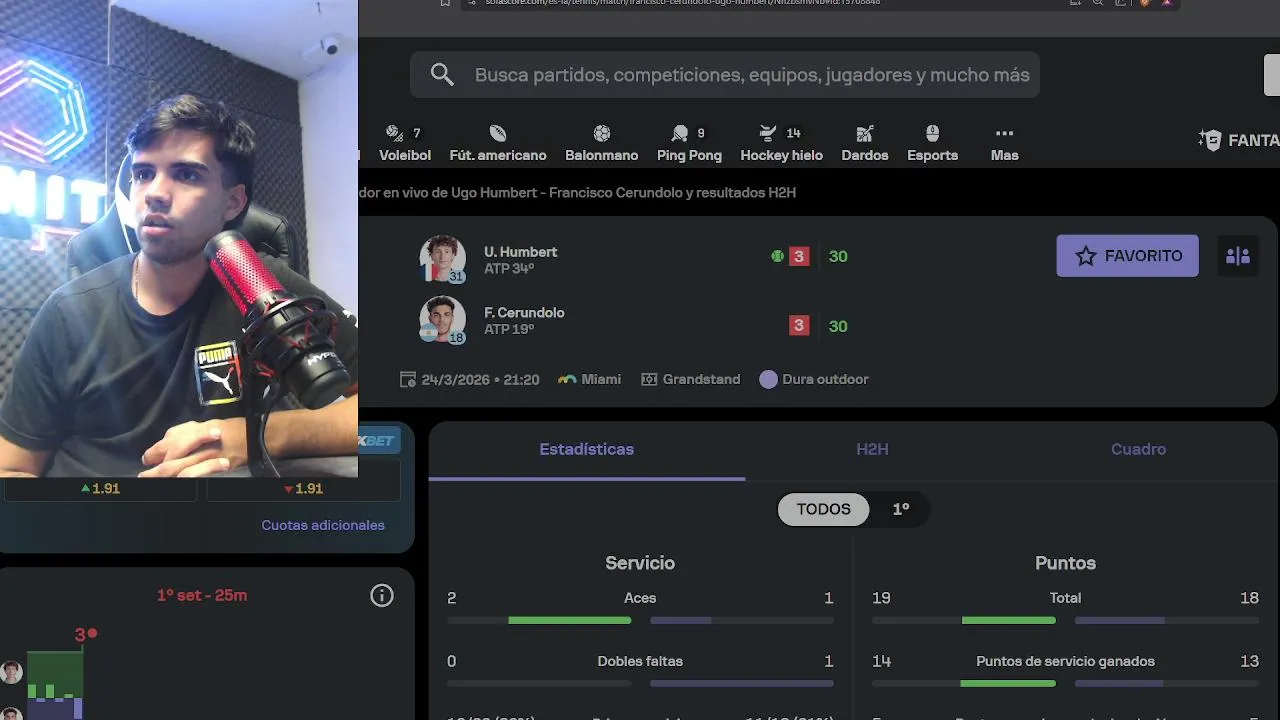The height and width of the screenshot is (720, 1280).
Task: Click Humbert's red set score 3
Action: pos(798,256)
